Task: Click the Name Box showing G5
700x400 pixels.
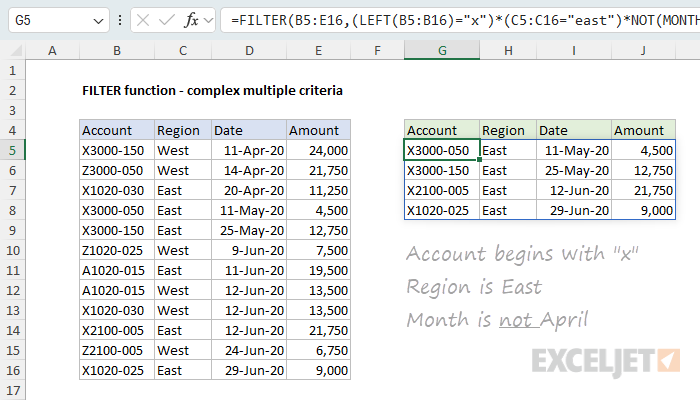Action: (x=58, y=21)
